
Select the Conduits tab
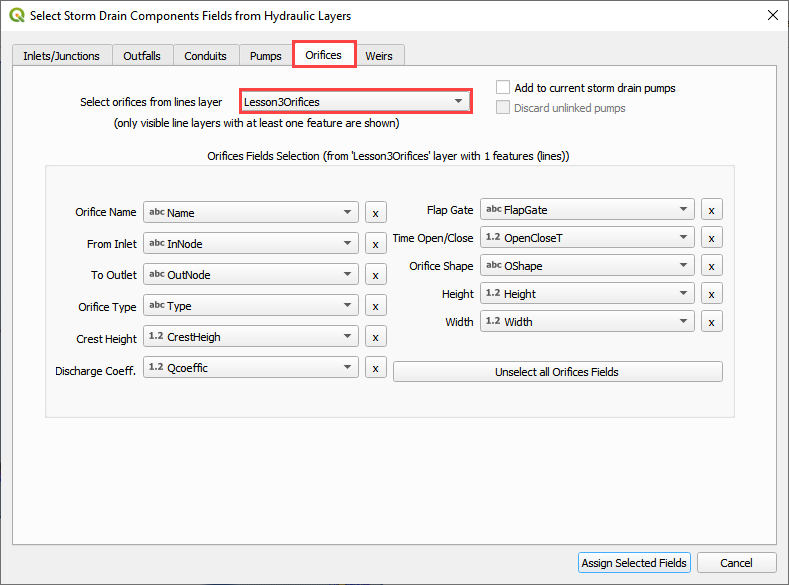tap(205, 56)
